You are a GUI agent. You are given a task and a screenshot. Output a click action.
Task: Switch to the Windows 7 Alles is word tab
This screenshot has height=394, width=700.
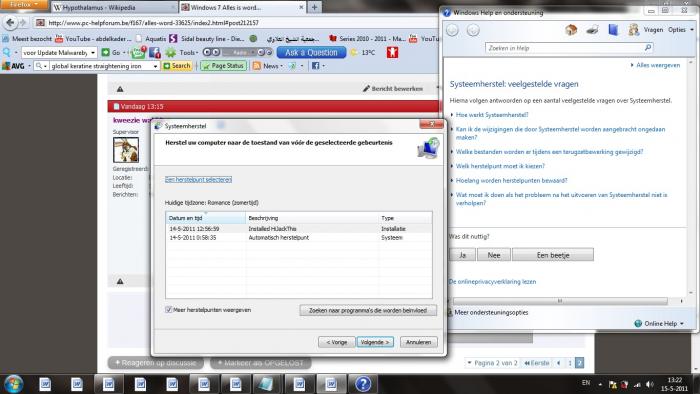point(242,8)
